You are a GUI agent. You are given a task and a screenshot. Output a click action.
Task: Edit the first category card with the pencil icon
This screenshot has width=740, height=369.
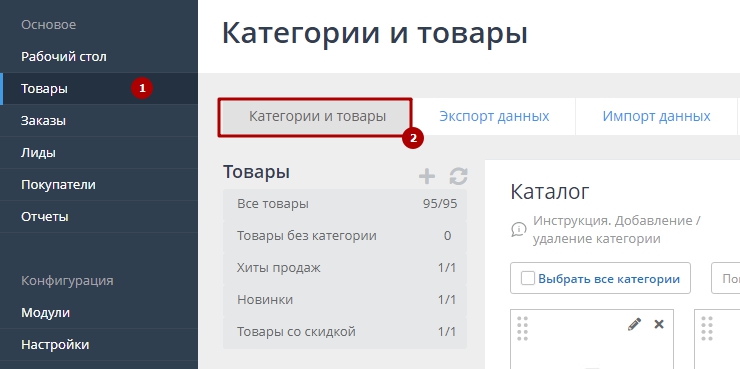click(634, 324)
